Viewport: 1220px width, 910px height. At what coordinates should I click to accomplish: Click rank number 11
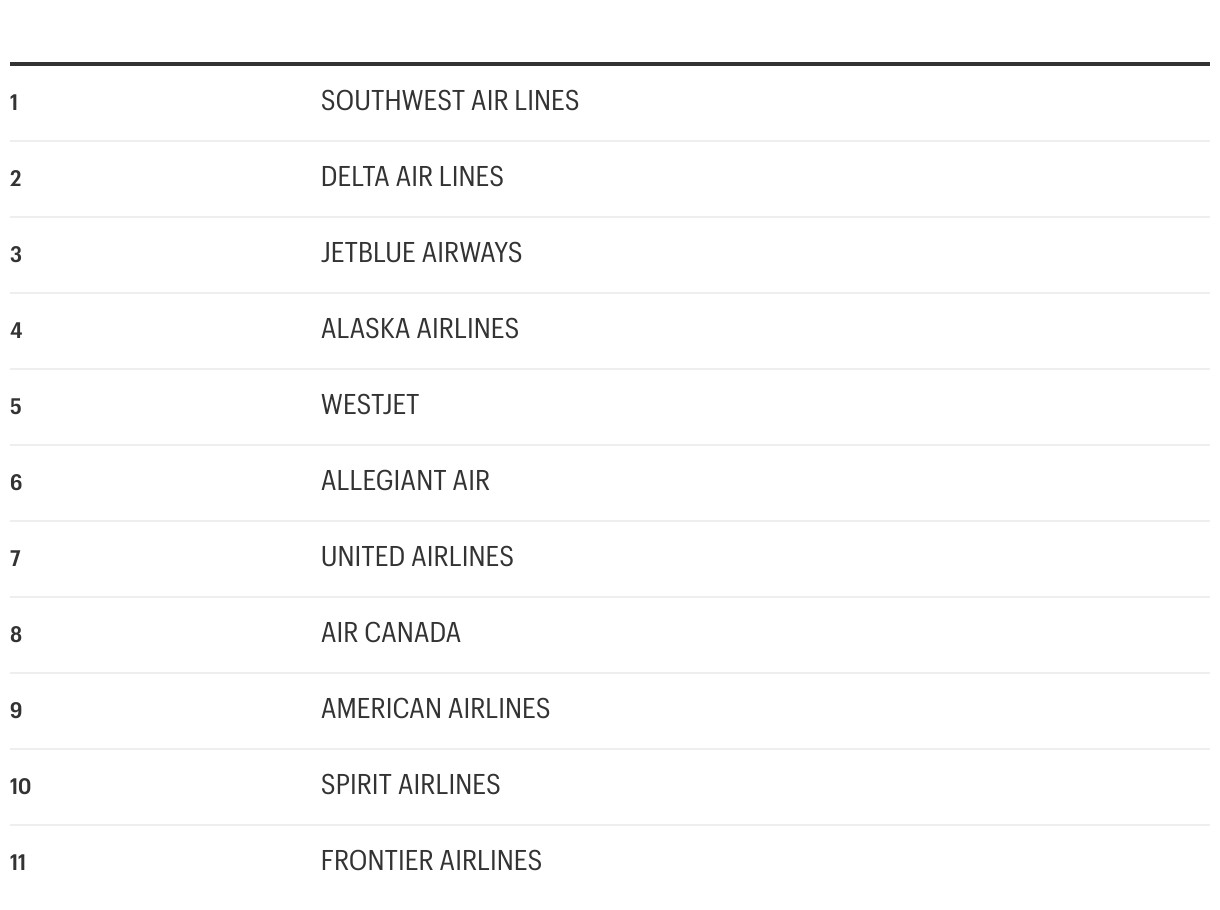(18, 862)
